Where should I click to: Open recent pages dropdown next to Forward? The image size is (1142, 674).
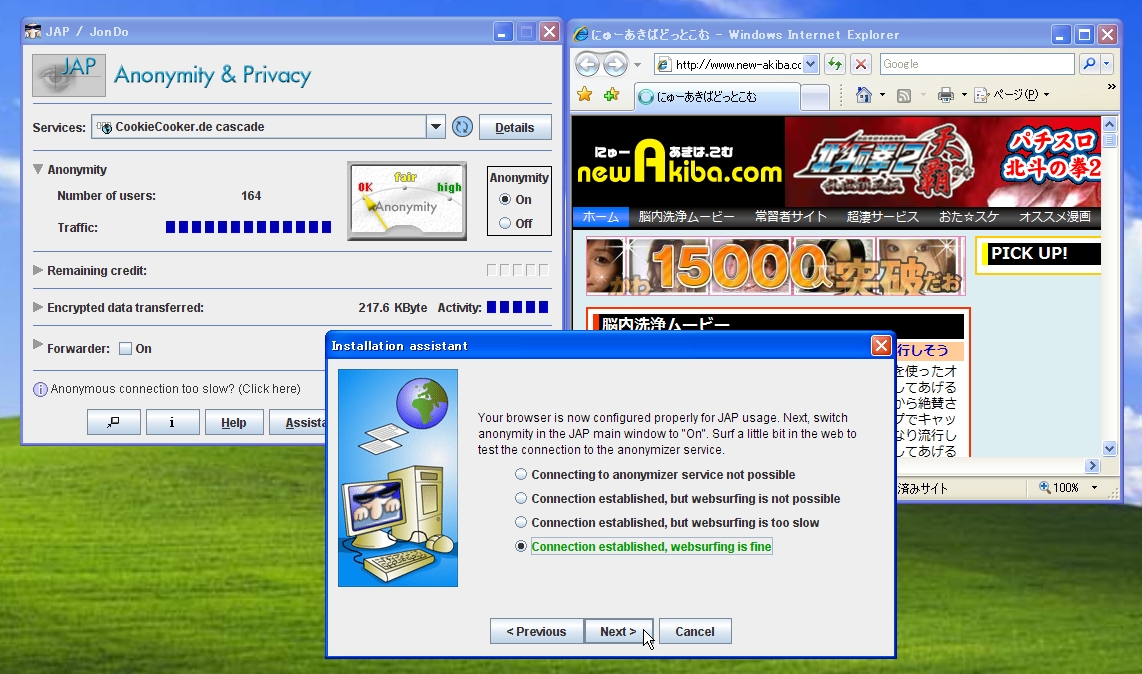pos(637,65)
